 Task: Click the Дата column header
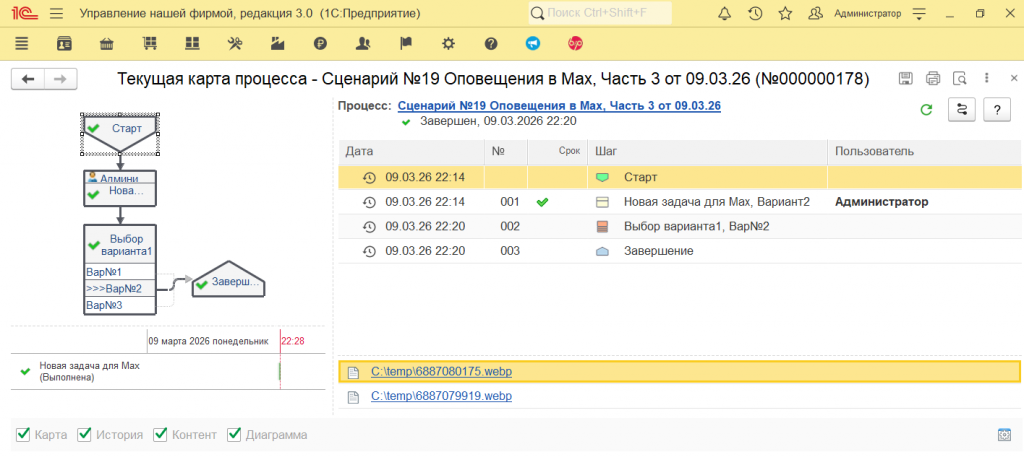click(x=411, y=151)
